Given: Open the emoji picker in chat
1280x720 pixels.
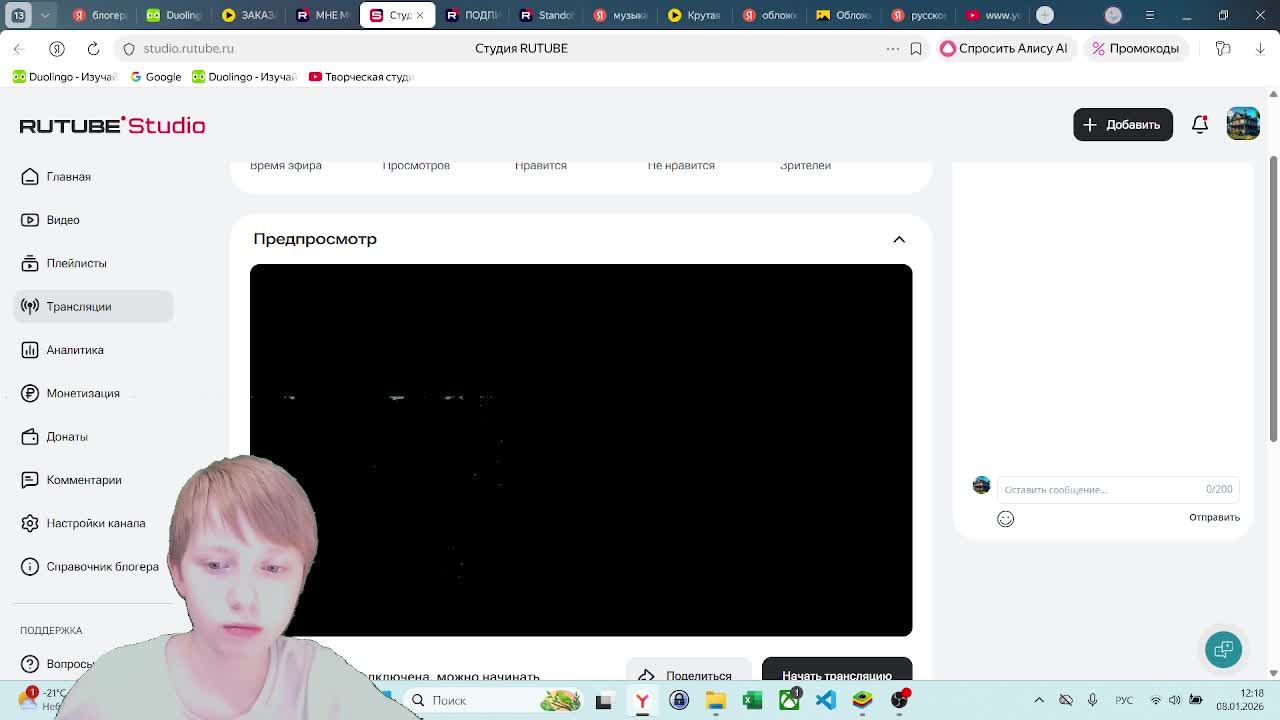Looking at the screenshot, I should (1005, 519).
